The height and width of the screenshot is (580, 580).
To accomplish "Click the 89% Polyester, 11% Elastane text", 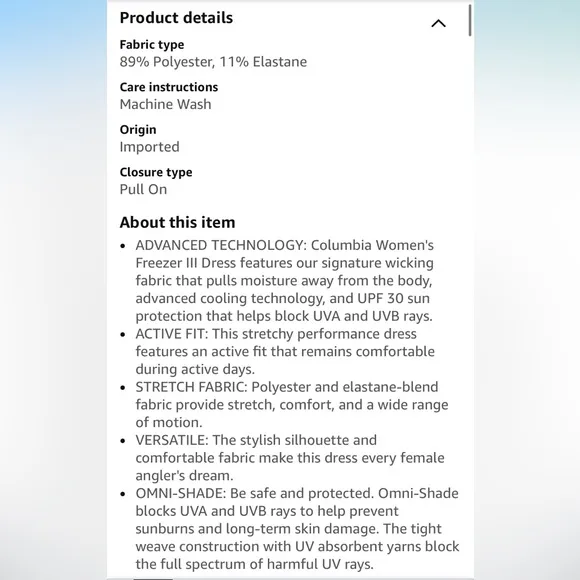I will click(x=213, y=62).
